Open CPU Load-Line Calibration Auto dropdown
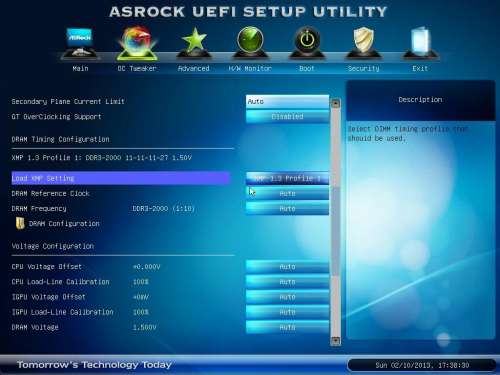 (x=287, y=282)
